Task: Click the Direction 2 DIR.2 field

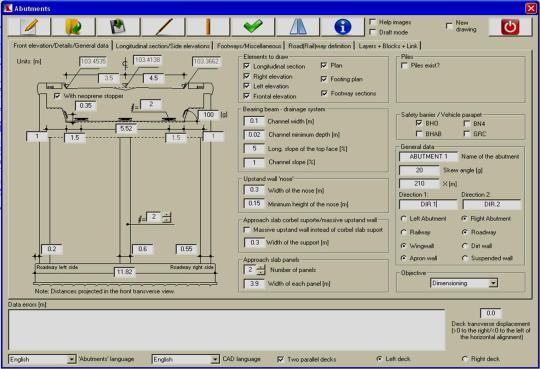Action: (492, 204)
